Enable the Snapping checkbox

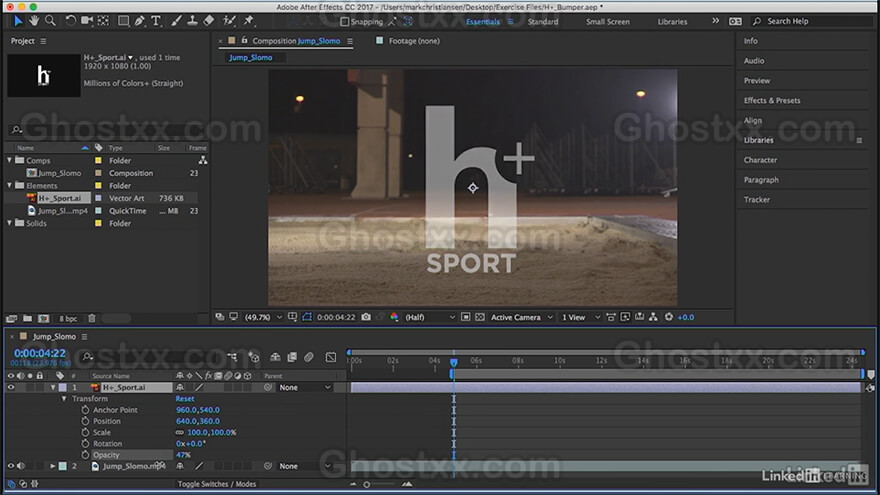[345, 21]
